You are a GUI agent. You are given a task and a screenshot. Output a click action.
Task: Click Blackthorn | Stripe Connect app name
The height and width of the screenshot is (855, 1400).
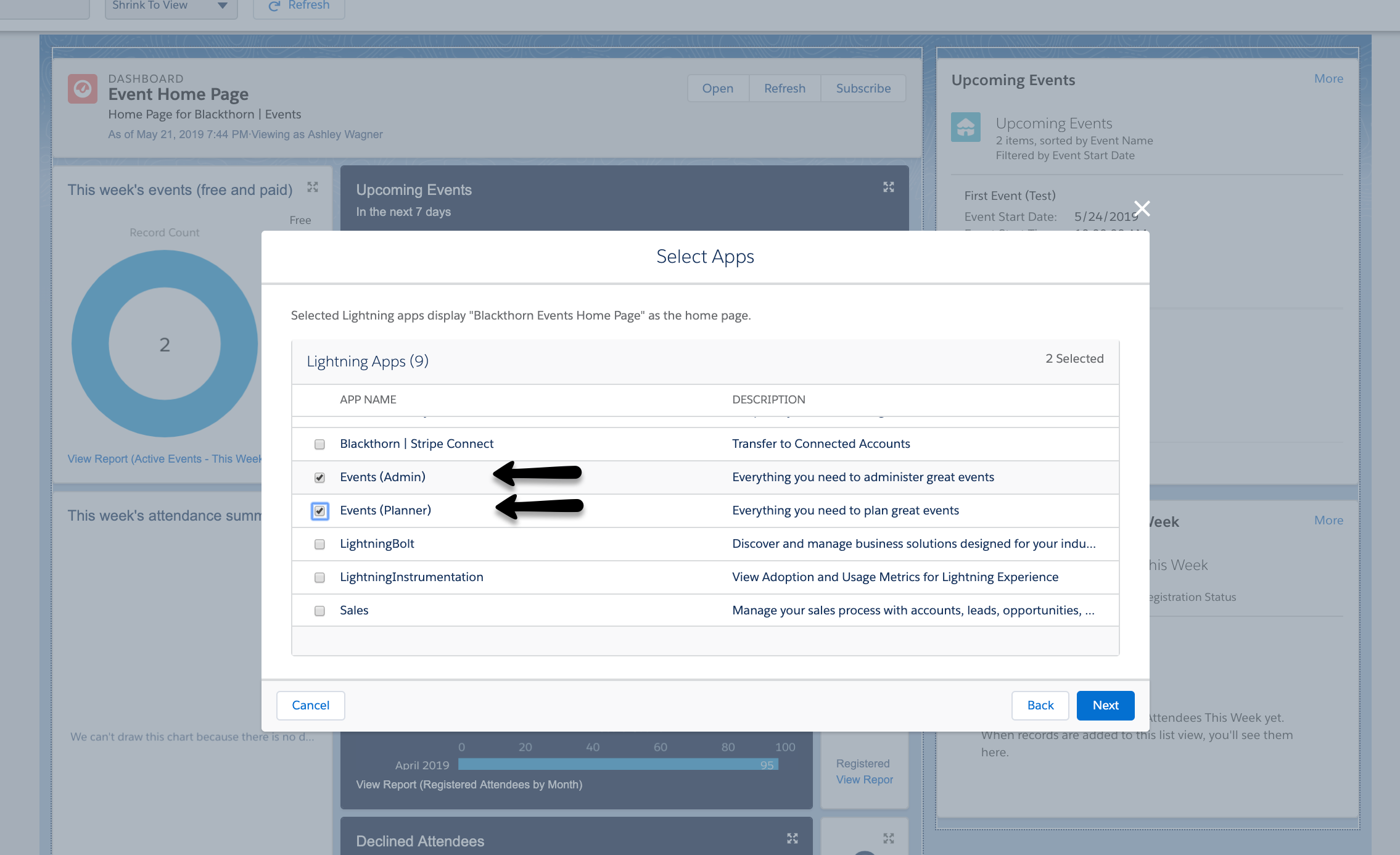point(416,444)
